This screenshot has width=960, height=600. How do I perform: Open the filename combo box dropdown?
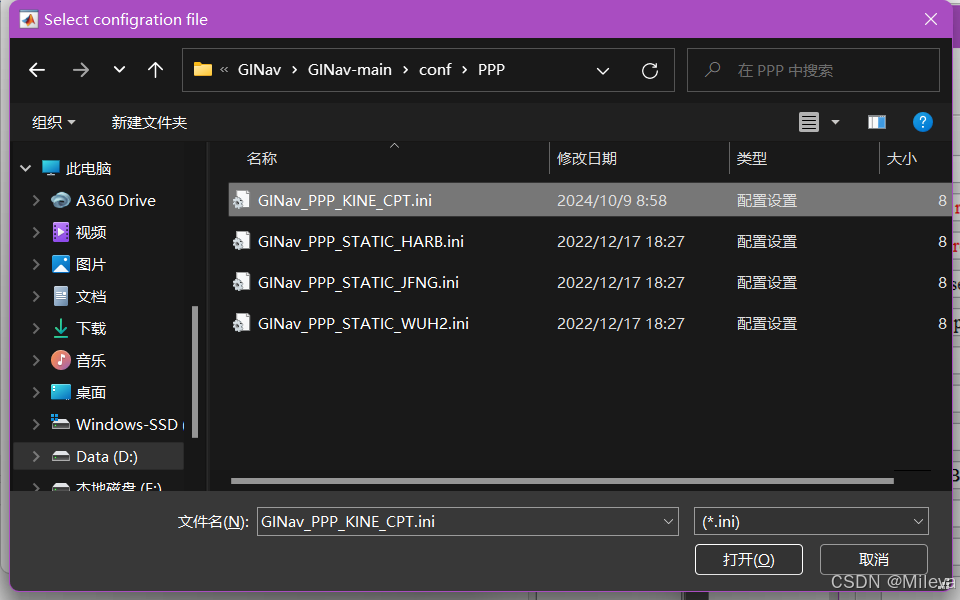[669, 522]
